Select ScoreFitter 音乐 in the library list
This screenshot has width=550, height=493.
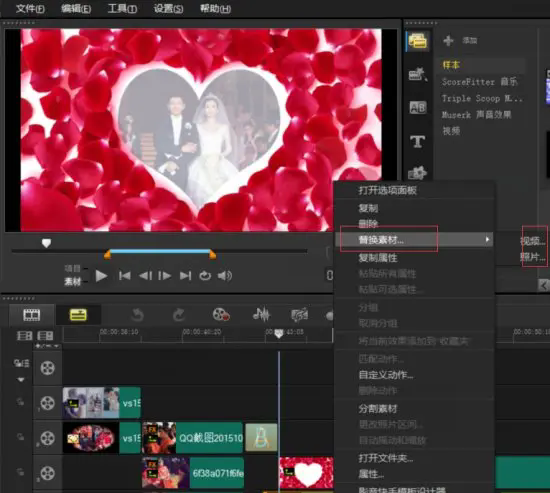pos(479,82)
